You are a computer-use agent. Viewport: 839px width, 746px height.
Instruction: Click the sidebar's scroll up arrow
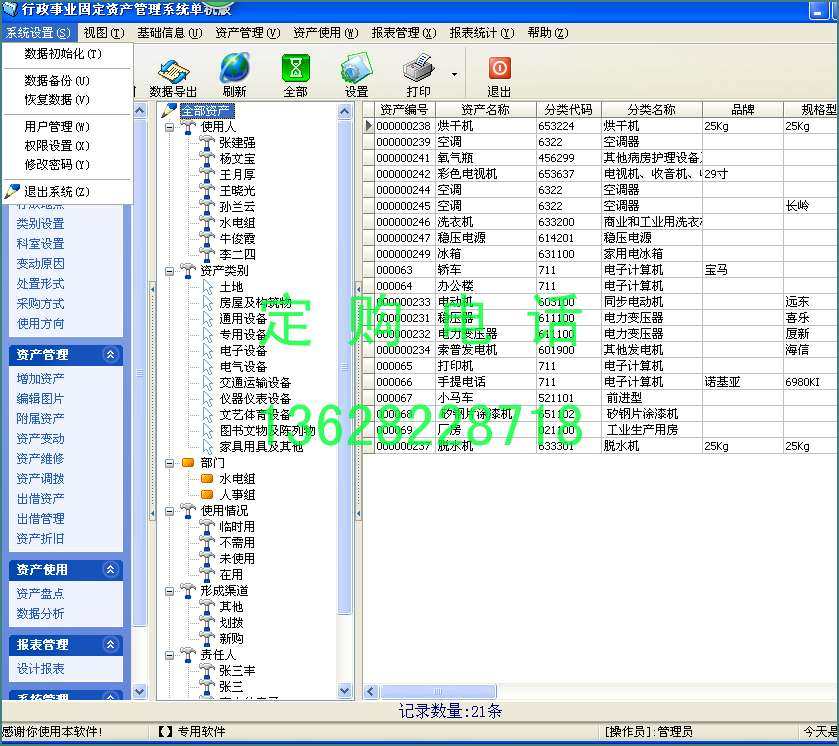[x=139, y=111]
